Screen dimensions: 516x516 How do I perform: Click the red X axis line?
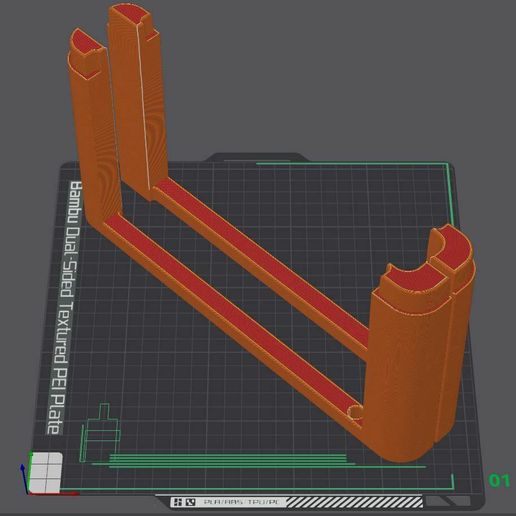pos(53,494)
